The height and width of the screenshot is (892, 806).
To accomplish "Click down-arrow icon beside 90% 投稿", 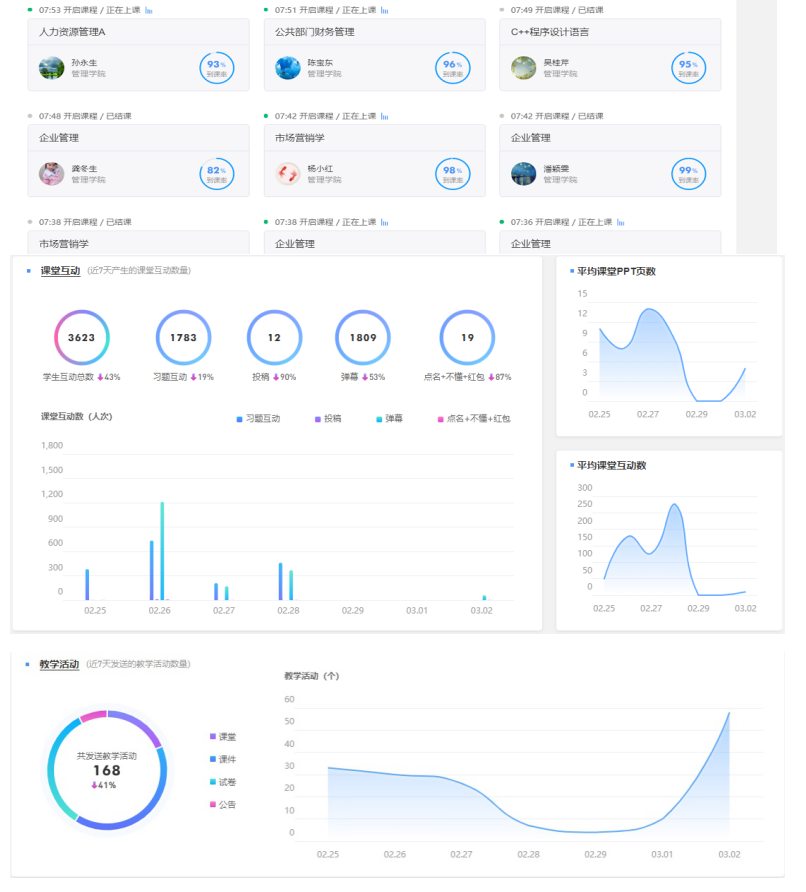I will point(276,377).
